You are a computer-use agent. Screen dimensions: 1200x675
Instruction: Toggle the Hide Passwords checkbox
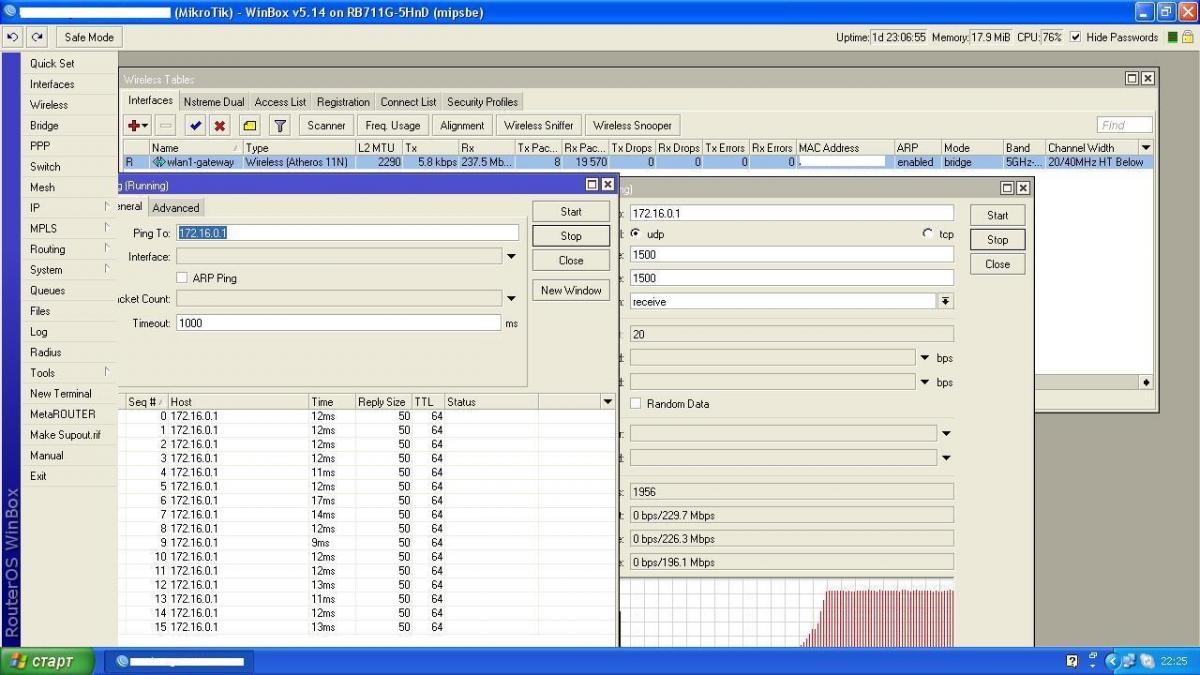tap(1076, 37)
